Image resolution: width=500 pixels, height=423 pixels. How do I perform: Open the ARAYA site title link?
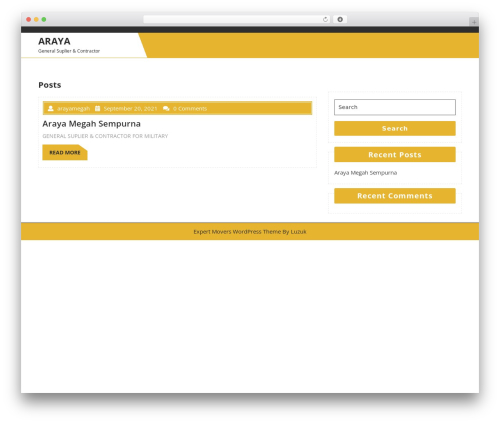tap(54, 41)
